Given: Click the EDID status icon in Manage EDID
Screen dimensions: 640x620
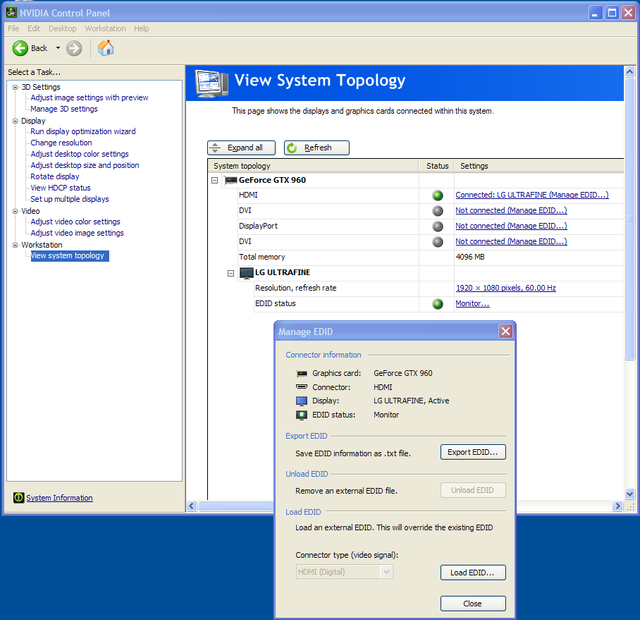Looking at the screenshot, I should [x=302, y=415].
